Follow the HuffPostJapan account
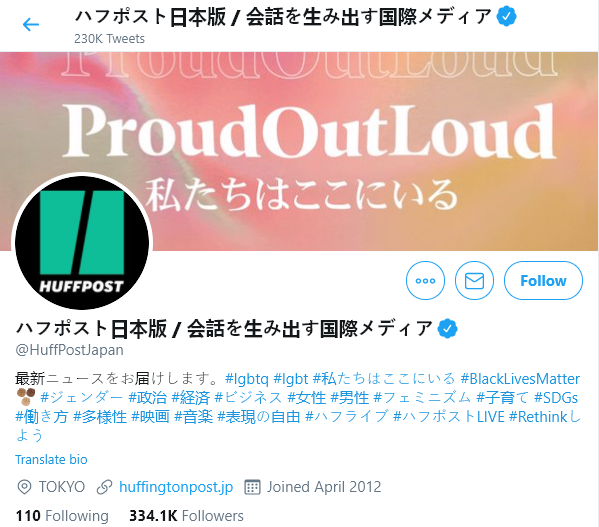 click(543, 281)
